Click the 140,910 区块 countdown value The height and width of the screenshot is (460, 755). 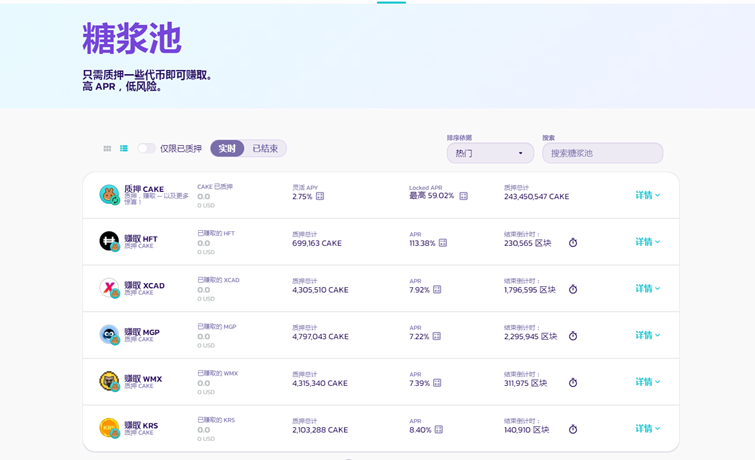[x=526, y=430]
